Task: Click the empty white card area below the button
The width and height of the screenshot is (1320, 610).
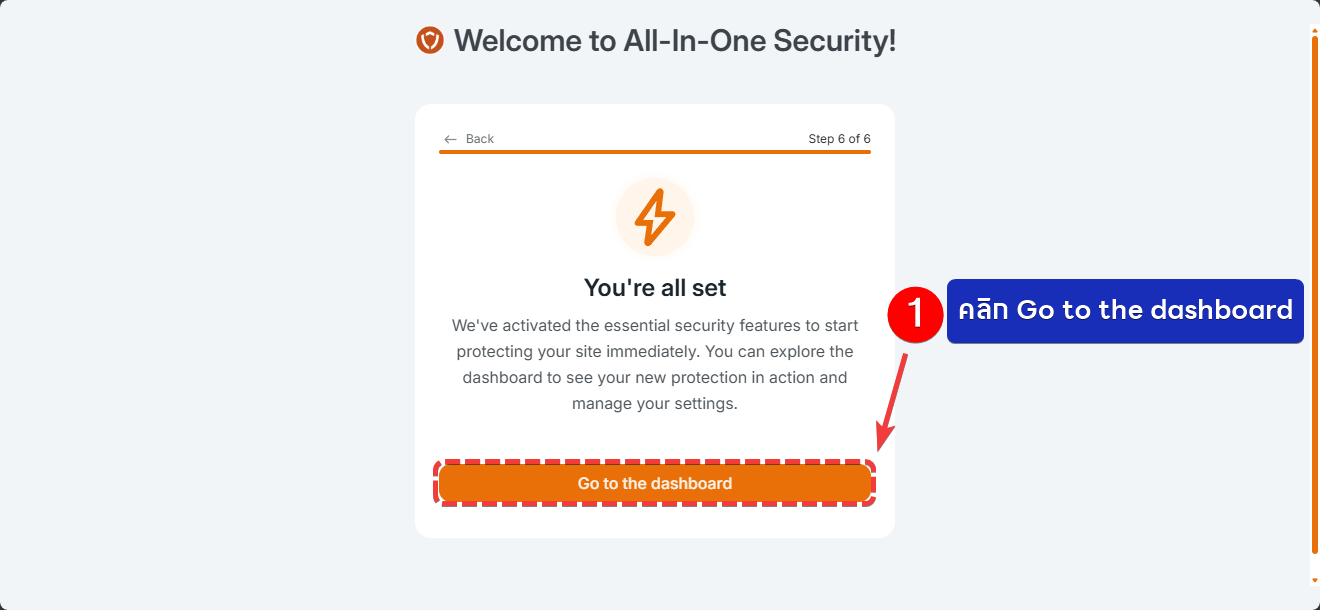Action: point(655,521)
